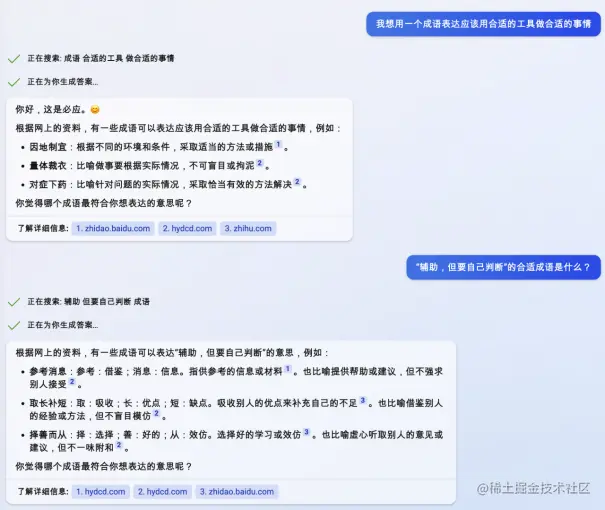605x510 pixels.
Task: Click first answer's 了解详细信息 label
Action: pos(43,228)
